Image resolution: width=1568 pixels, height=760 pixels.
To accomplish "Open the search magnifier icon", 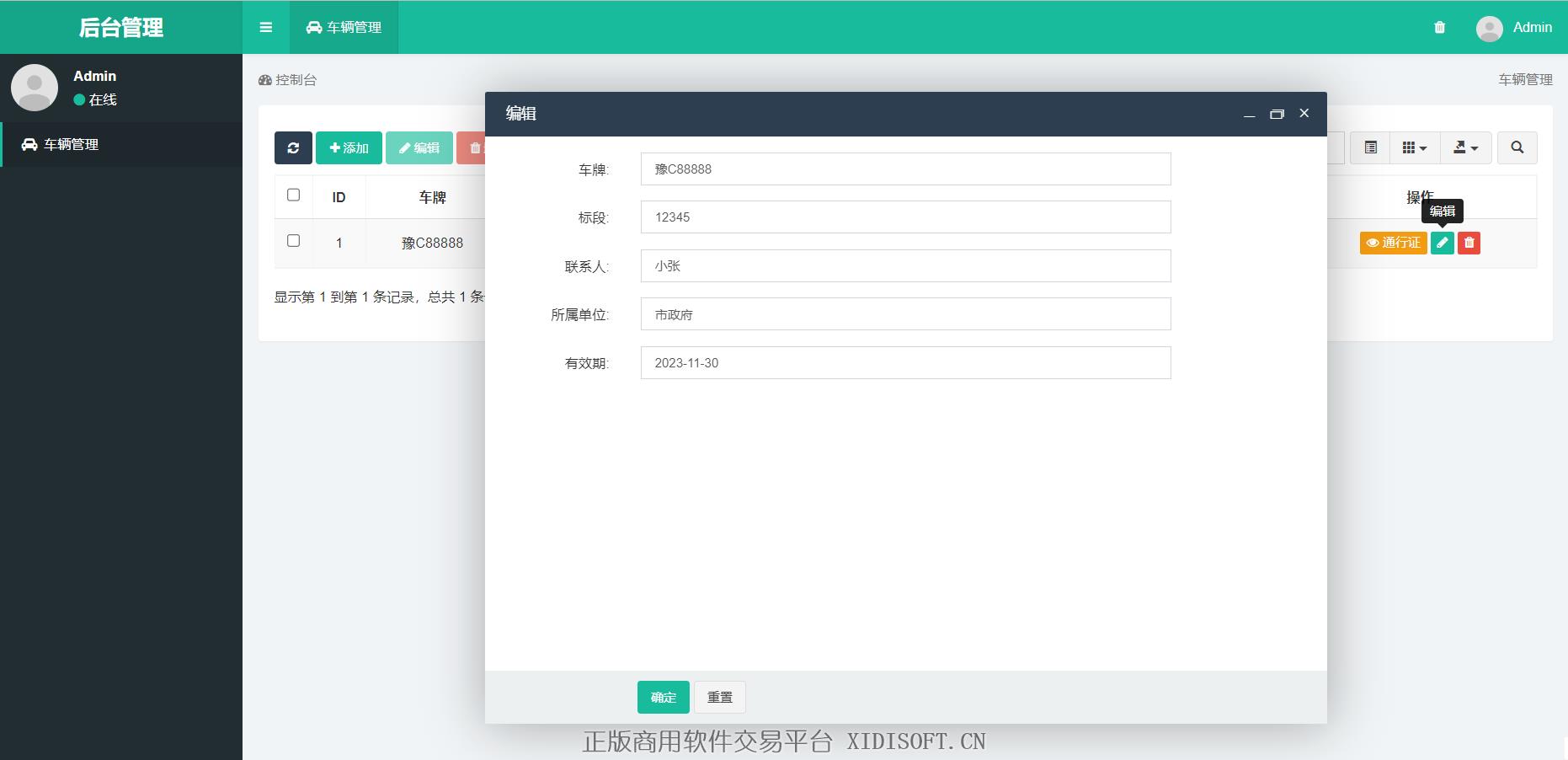I will click(x=1517, y=148).
